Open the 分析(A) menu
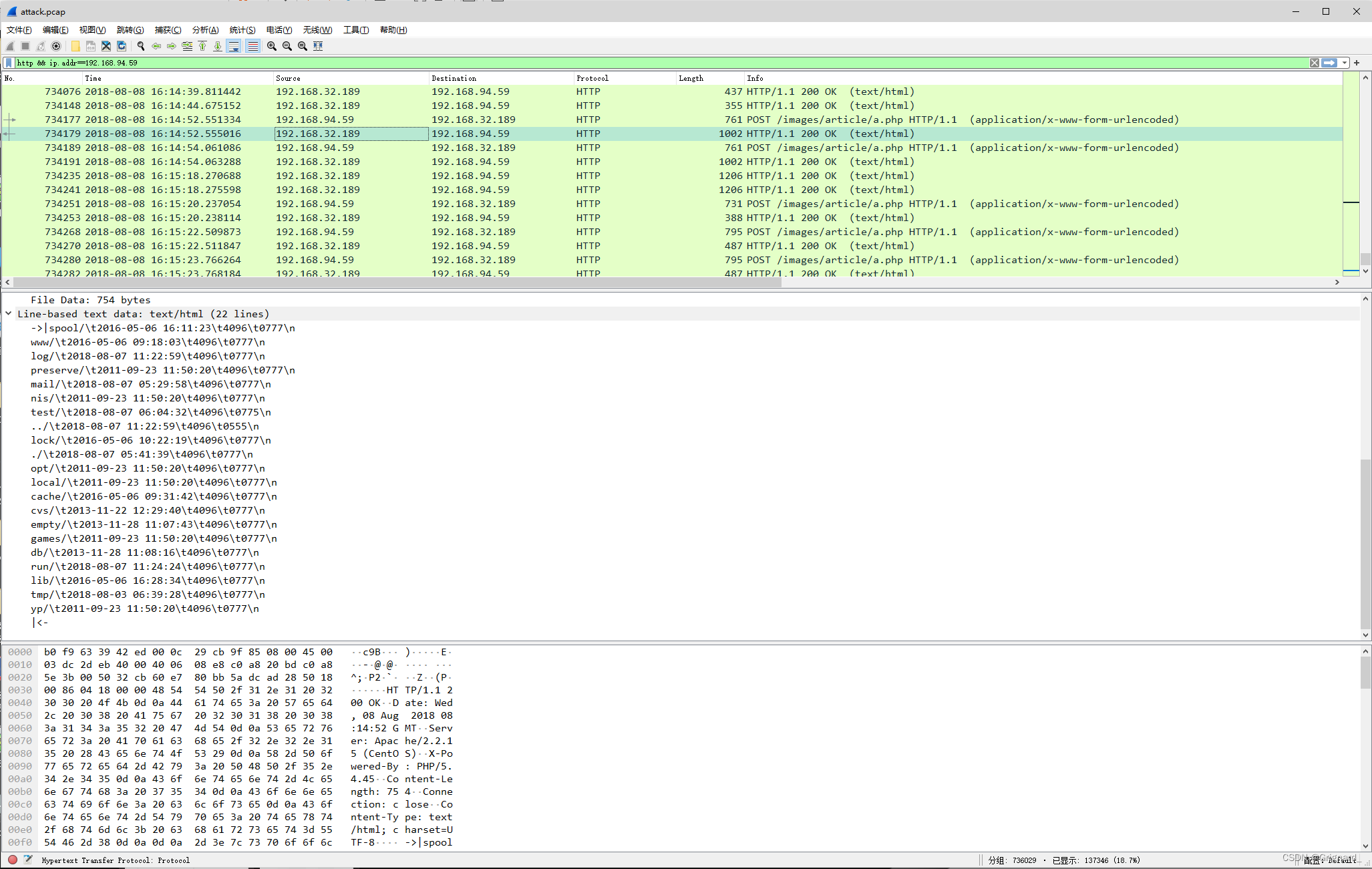This screenshot has height=869, width=1372. pyautogui.click(x=205, y=30)
